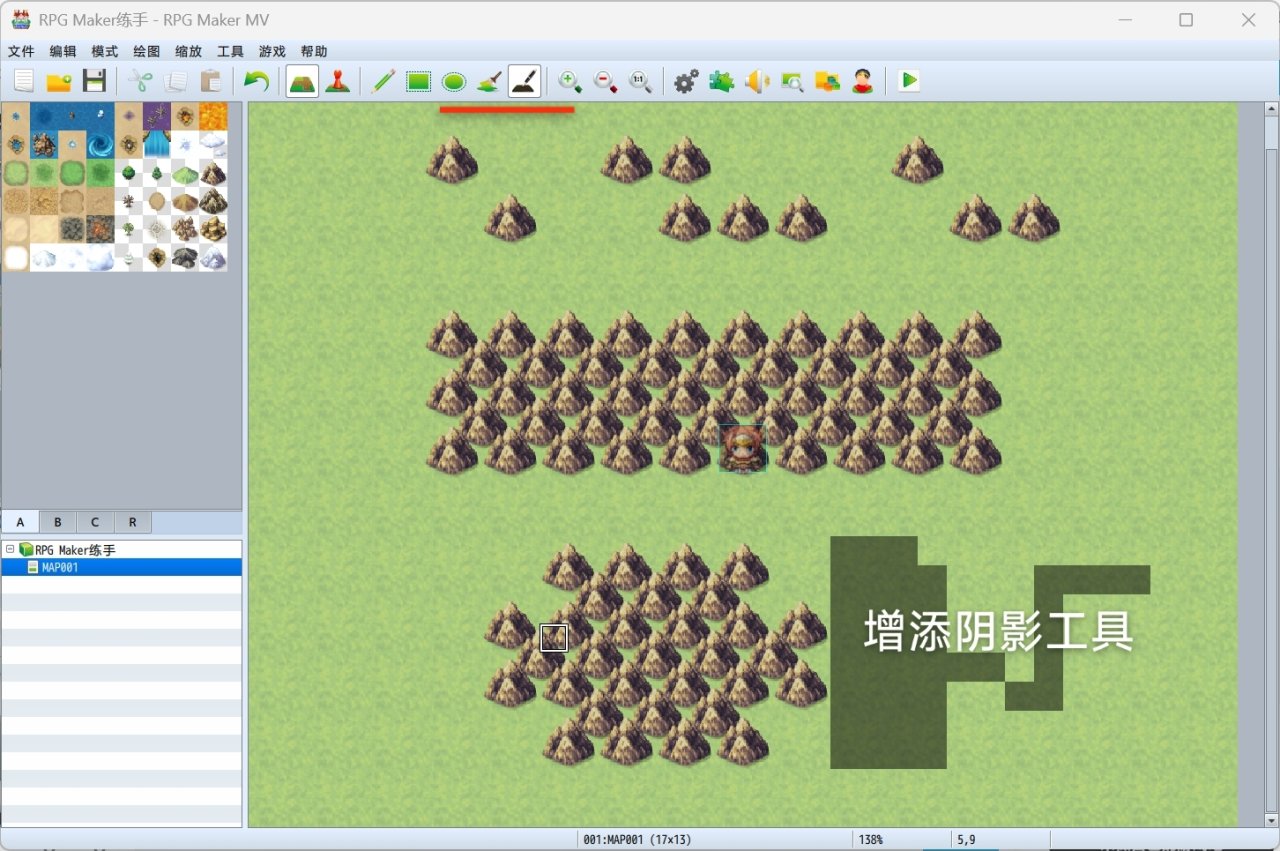Select MAP001 in the map tree
The height and width of the screenshot is (851, 1280).
tap(60, 567)
